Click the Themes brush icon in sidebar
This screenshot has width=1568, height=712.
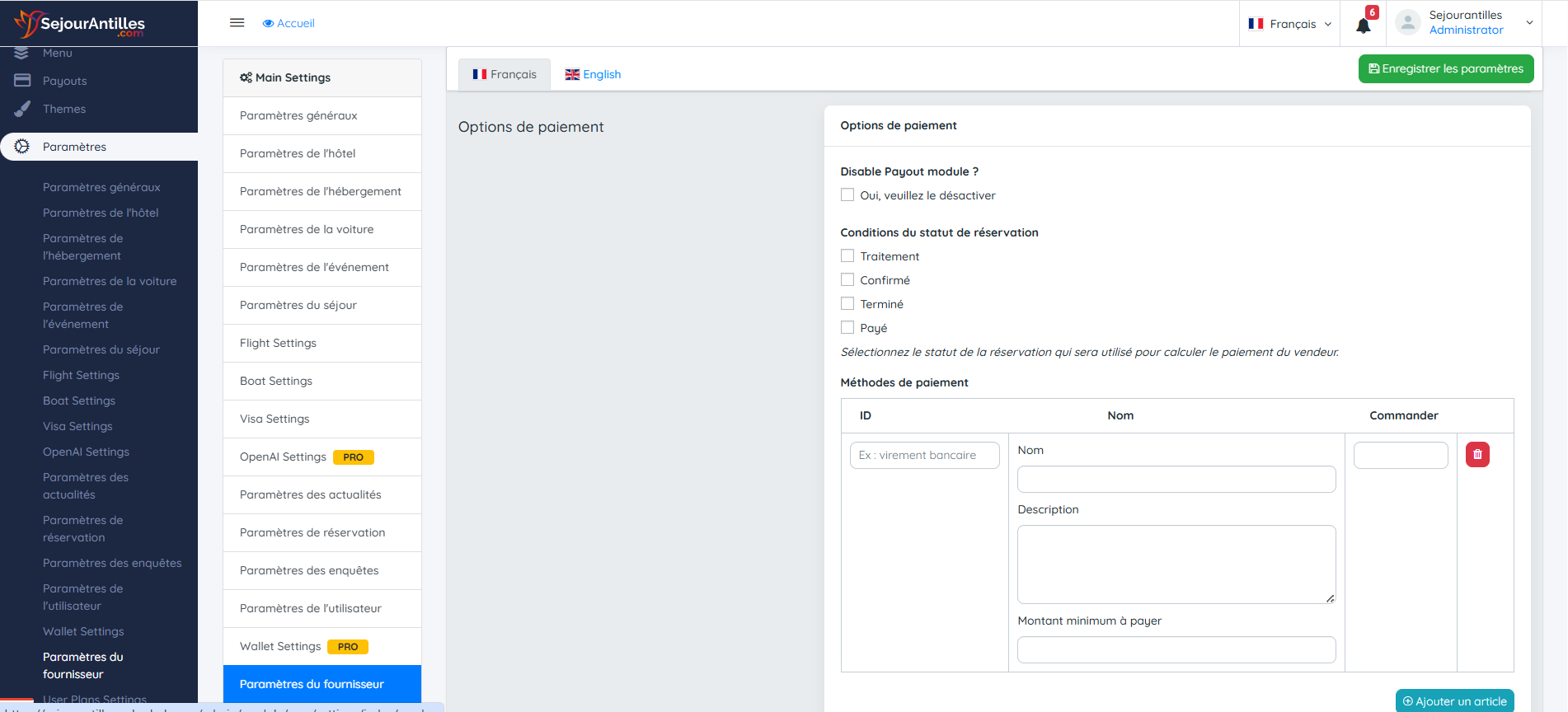click(x=22, y=109)
